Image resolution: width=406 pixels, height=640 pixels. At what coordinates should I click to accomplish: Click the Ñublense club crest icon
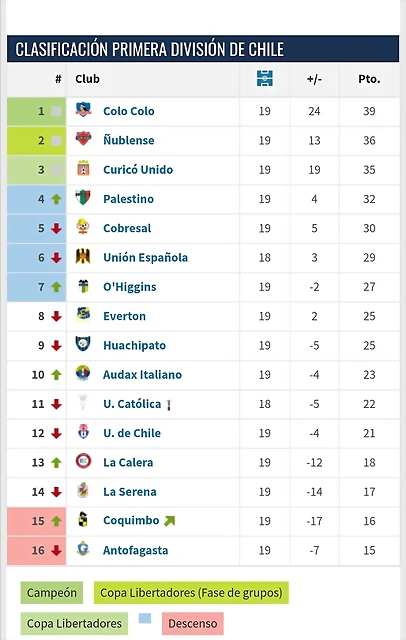tap(83, 139)
